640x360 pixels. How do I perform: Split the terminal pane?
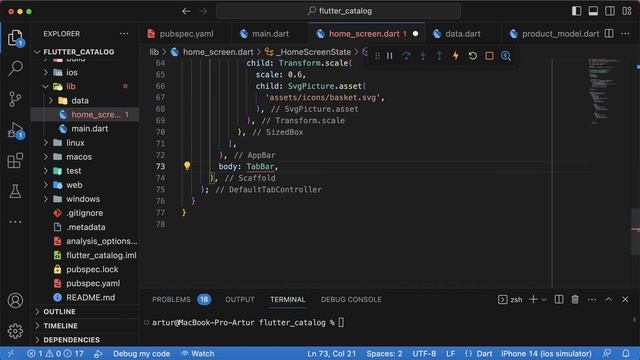click(559, 300)
